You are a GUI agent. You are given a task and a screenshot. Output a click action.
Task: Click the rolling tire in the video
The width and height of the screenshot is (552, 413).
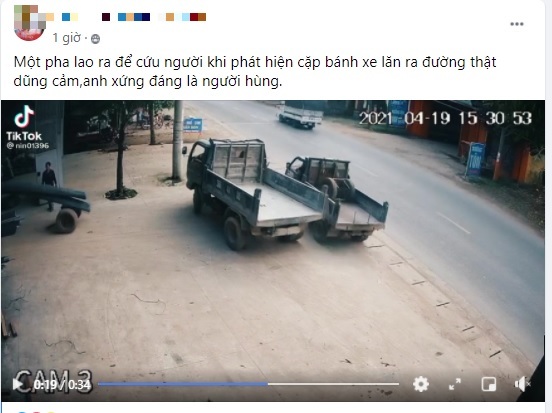coord(67,220)
